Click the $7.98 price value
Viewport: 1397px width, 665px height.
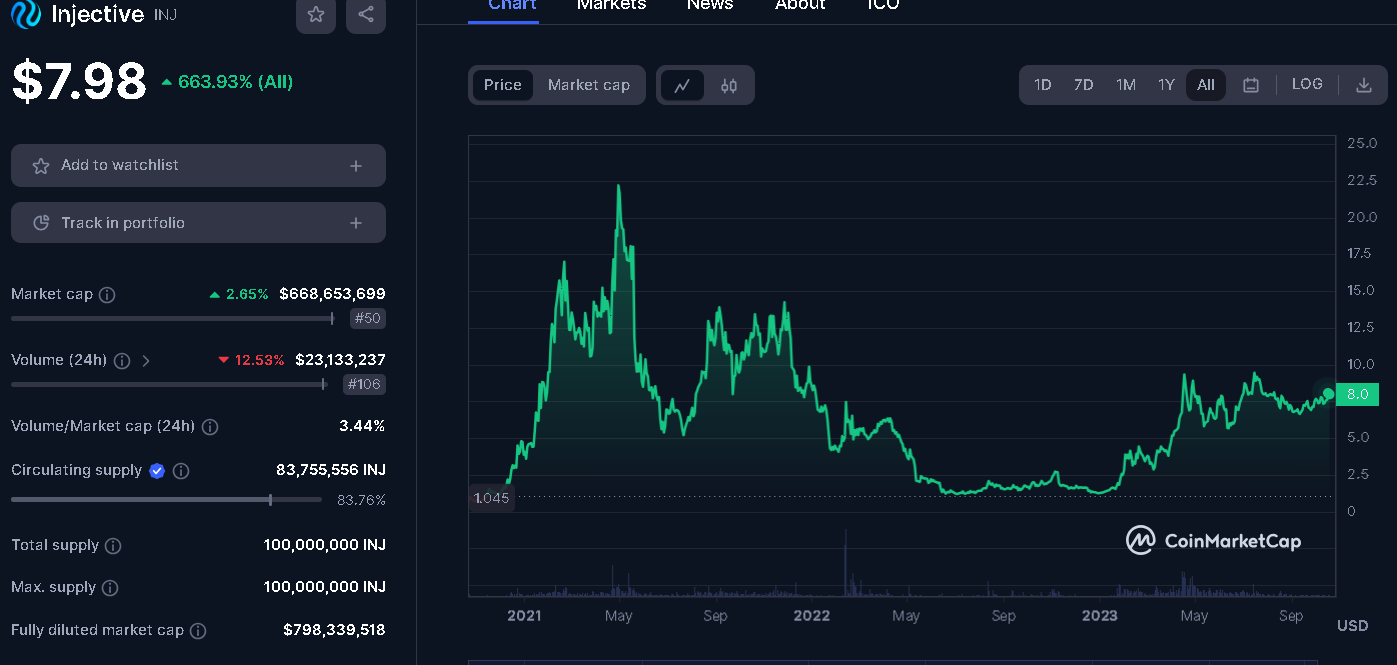tap(79, 82)
